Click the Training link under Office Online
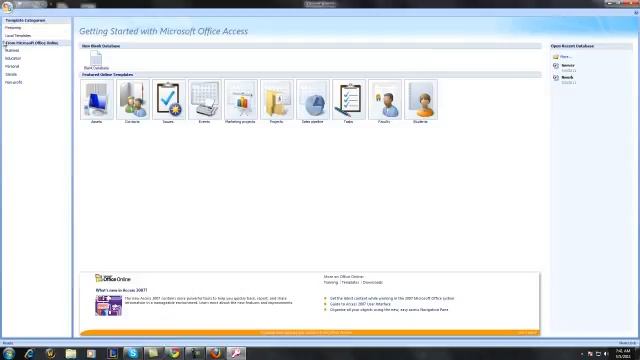 pyautogui.click(x=331, y=282)
